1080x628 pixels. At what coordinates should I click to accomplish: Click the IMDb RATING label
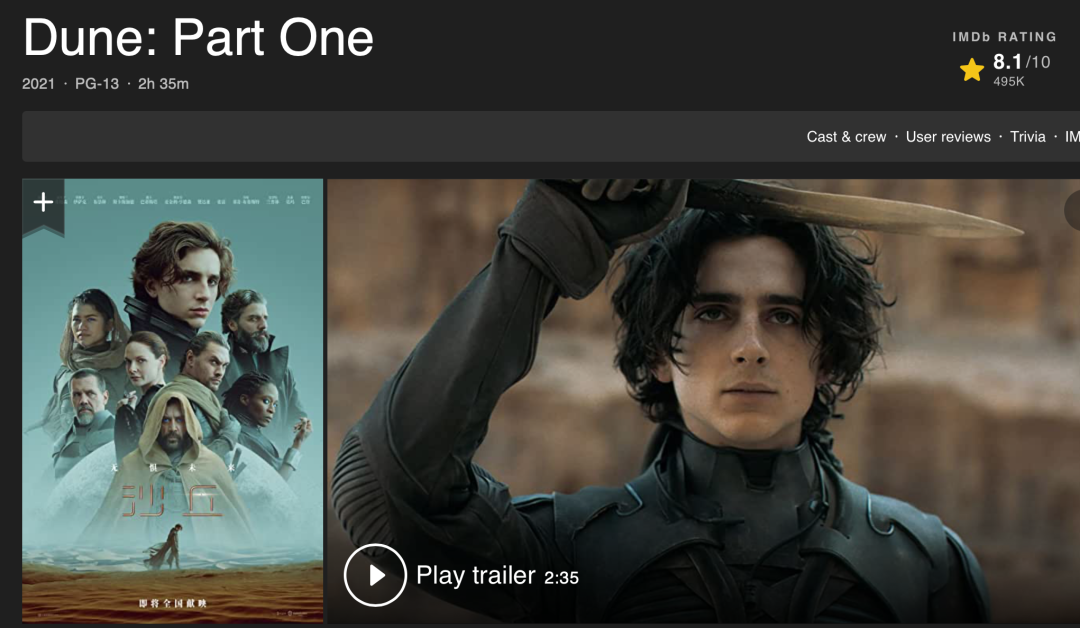pyautogui.click(x=1004, y=37)
